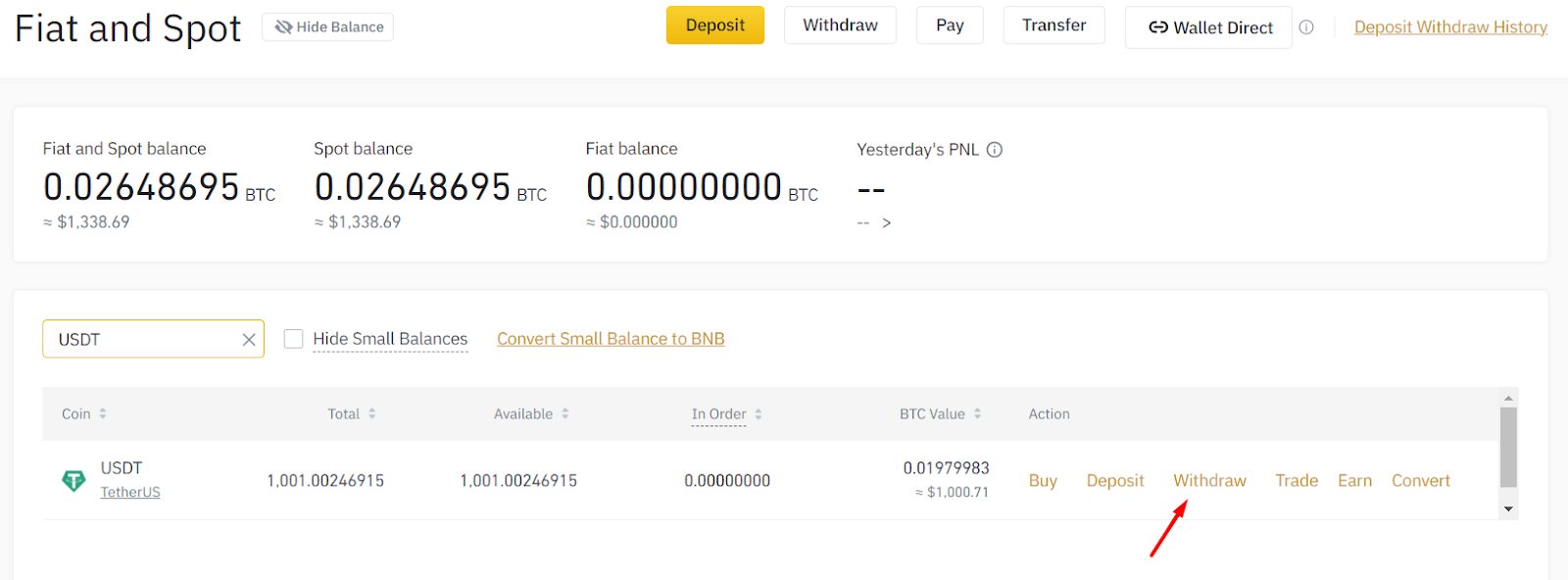This screenshot has height=580, width=1568.
Task: Select the Spot balance value 0.02648695
Action: click(x=413, y=187)
